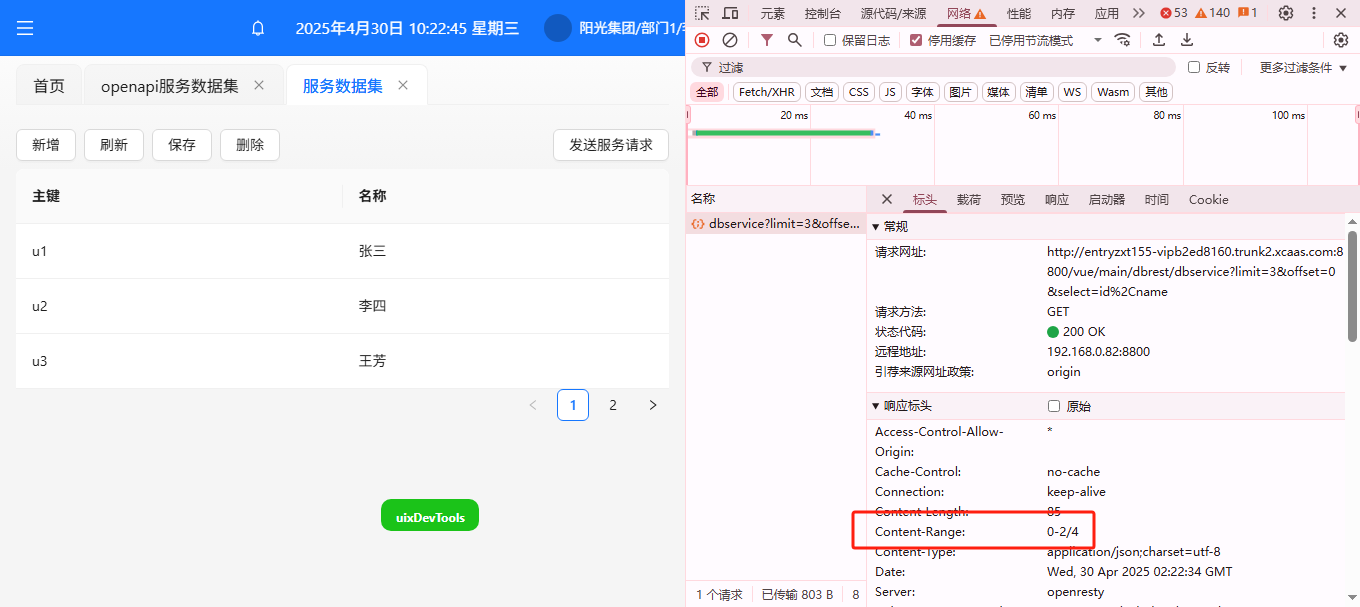This screenshot has width=1360, height=607.
Task: Close the 服务数据集 tab
Action: (403, 85)
